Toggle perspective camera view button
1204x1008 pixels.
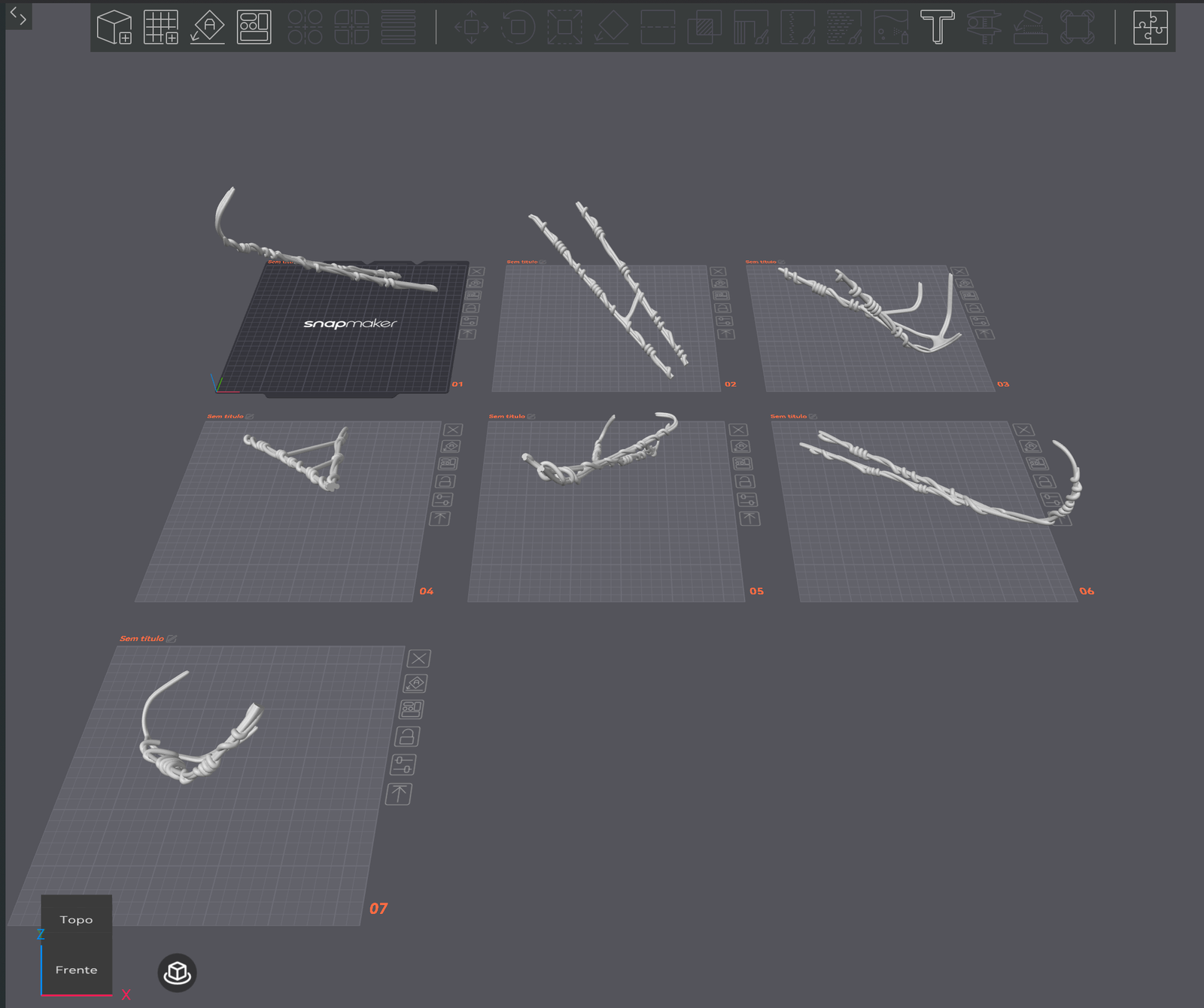(x=178, y=973)
